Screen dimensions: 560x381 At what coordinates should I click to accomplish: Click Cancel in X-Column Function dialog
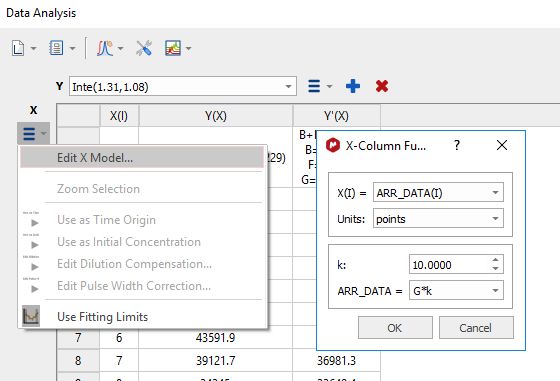click(x=476, y=327)
